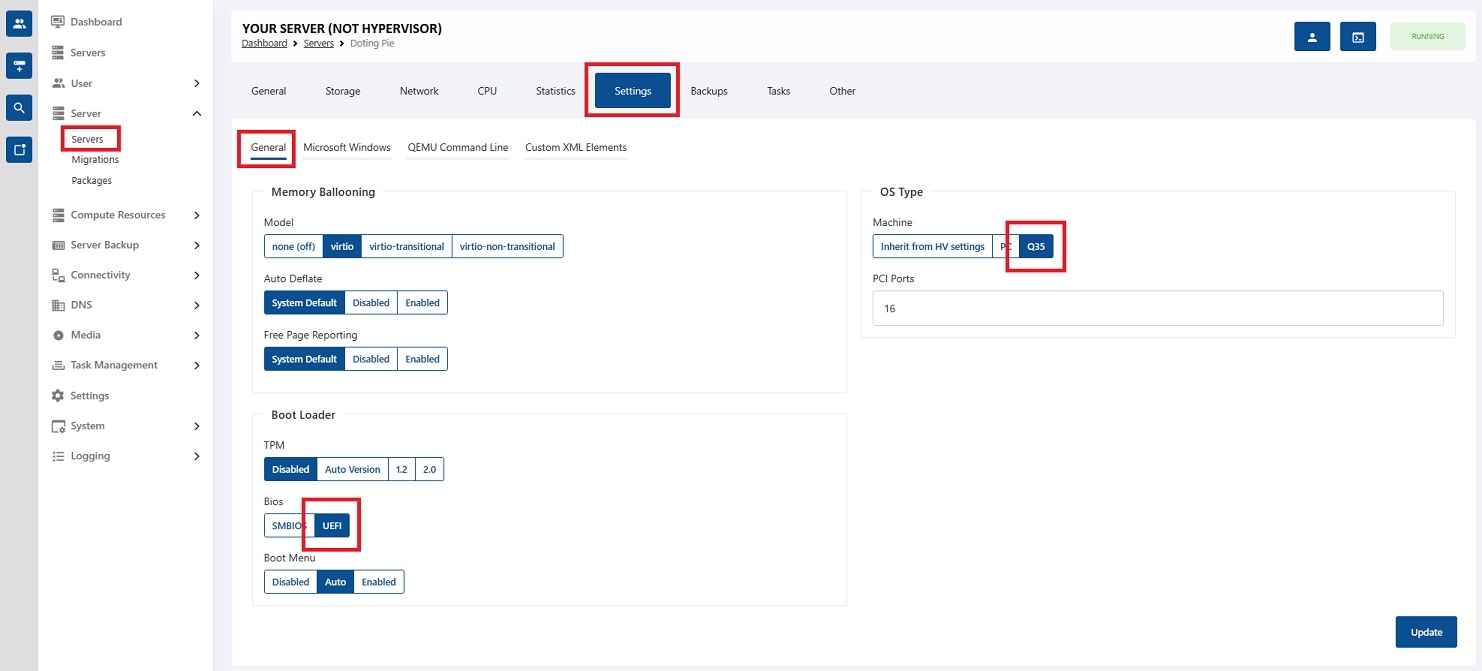Expand Compute Resources chevron
This screenshot has height=671, width=1482.
coord(197,215)
